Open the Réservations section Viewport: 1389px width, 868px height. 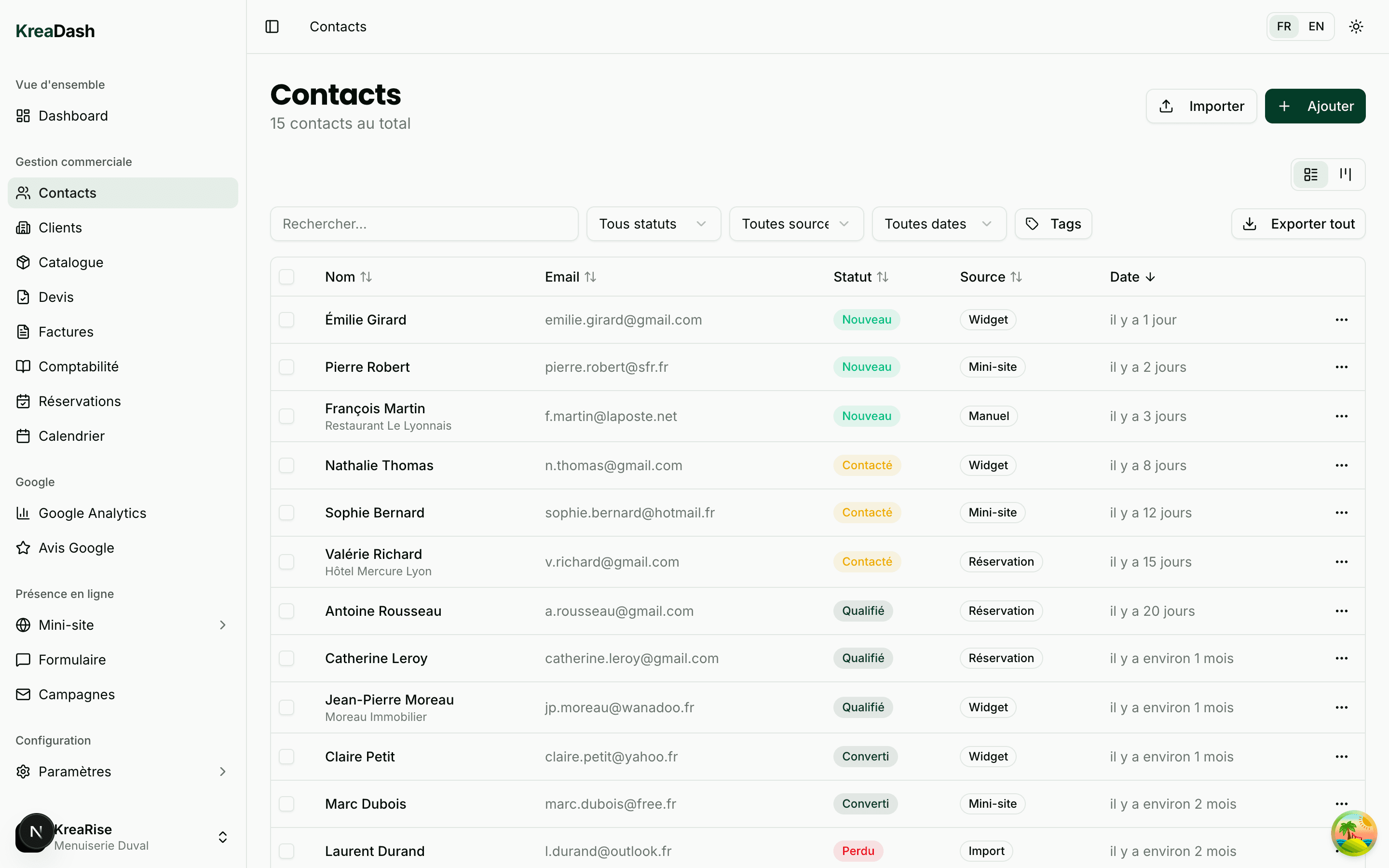click(79, 401)
